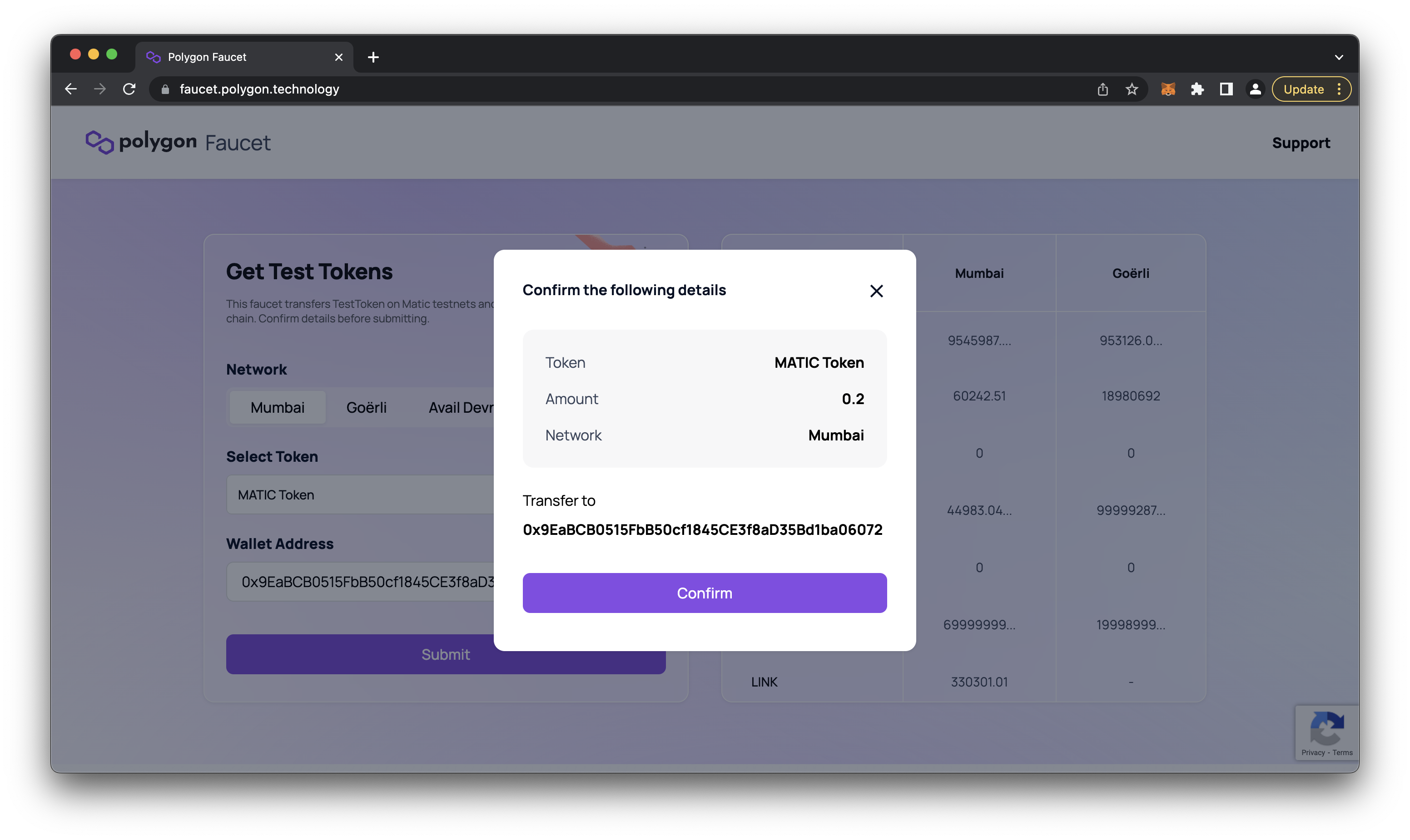The image size is (1410, 840).
Task: Open the MATIC Token dropdown
Action: (360, 494)
